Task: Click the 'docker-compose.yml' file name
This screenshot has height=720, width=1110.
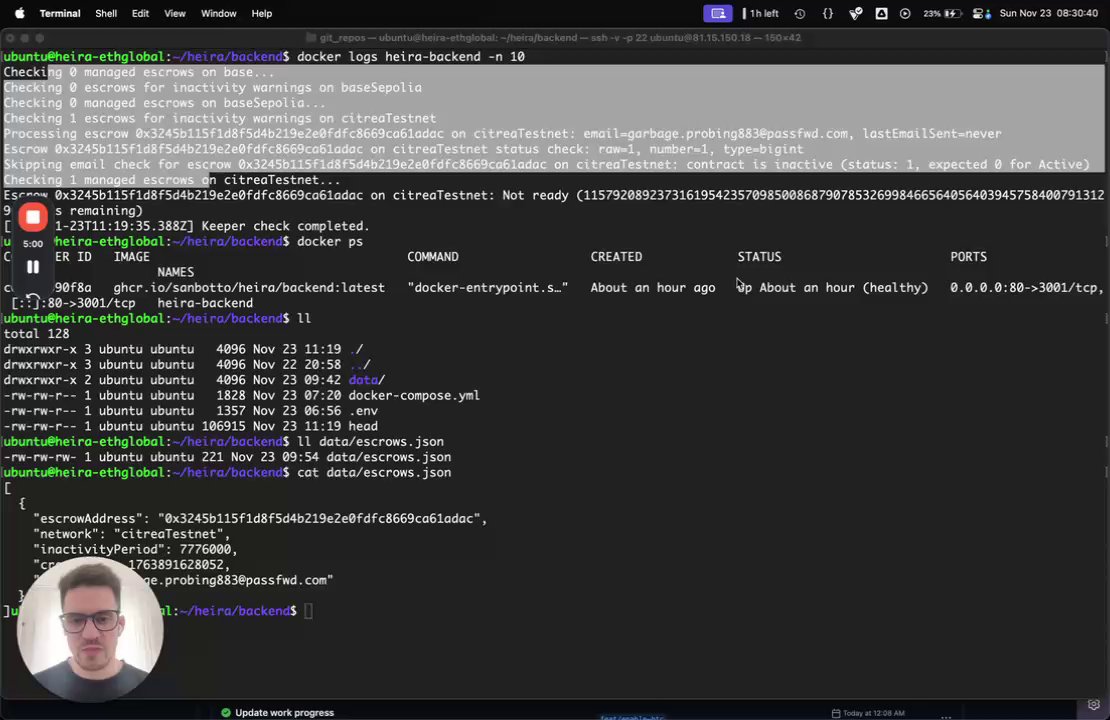Action: point(414,395)
